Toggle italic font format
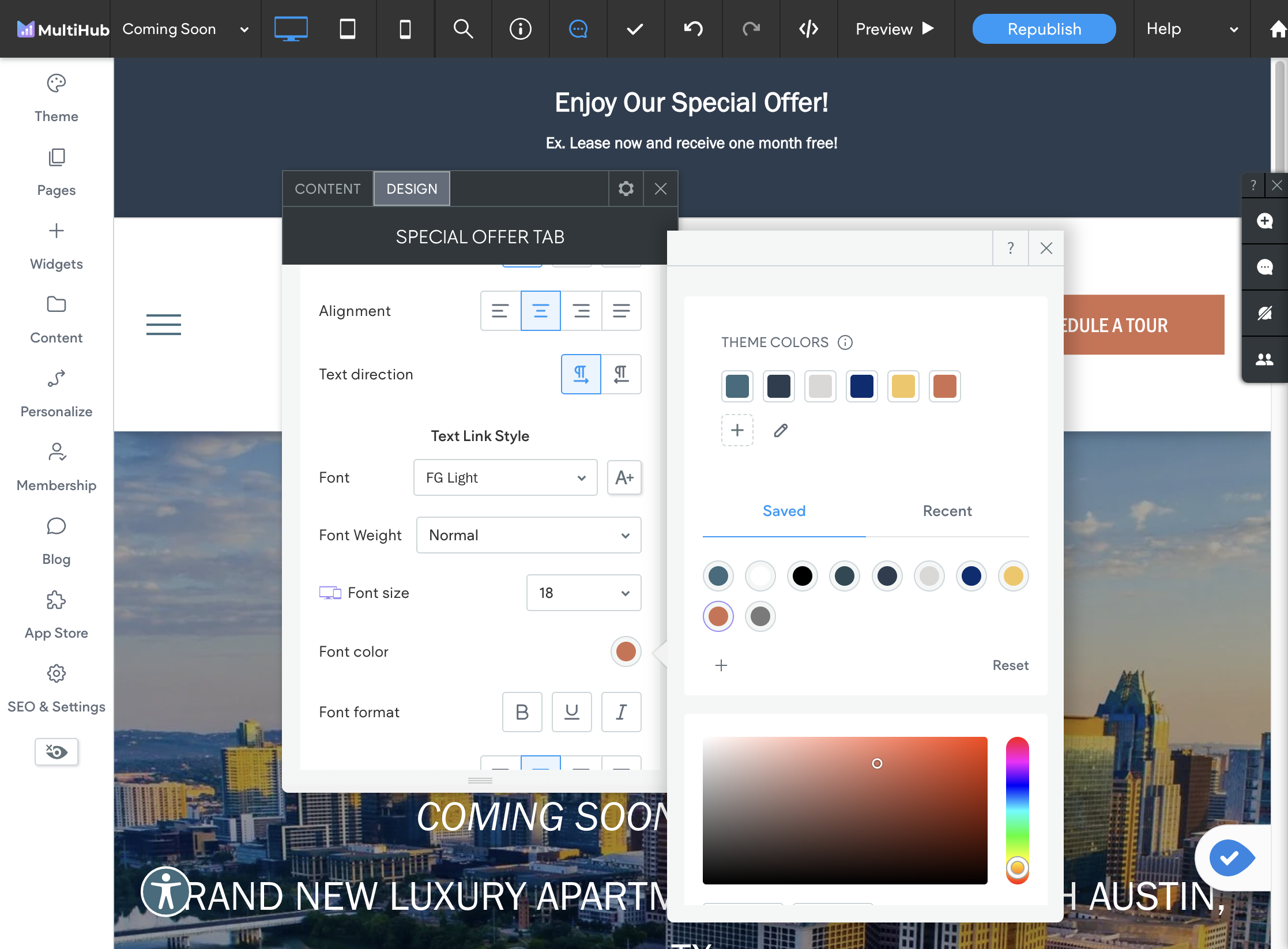The height and width of the screenshot is (949, 1288). pos(622,712)
